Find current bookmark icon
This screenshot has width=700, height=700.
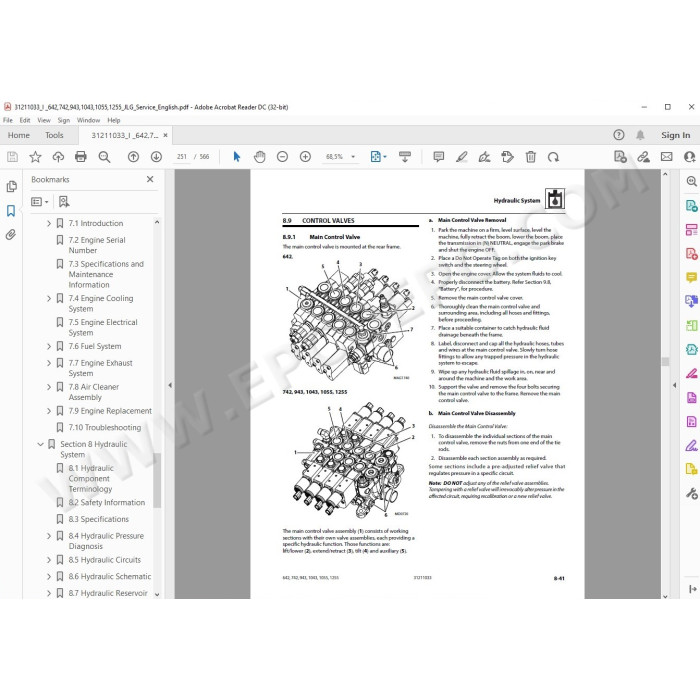tap(64, 202)
